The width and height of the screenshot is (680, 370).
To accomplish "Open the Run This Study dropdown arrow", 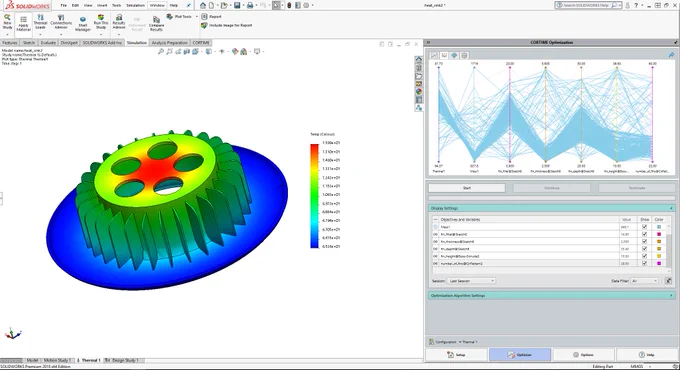I will (x=101, y=34).
